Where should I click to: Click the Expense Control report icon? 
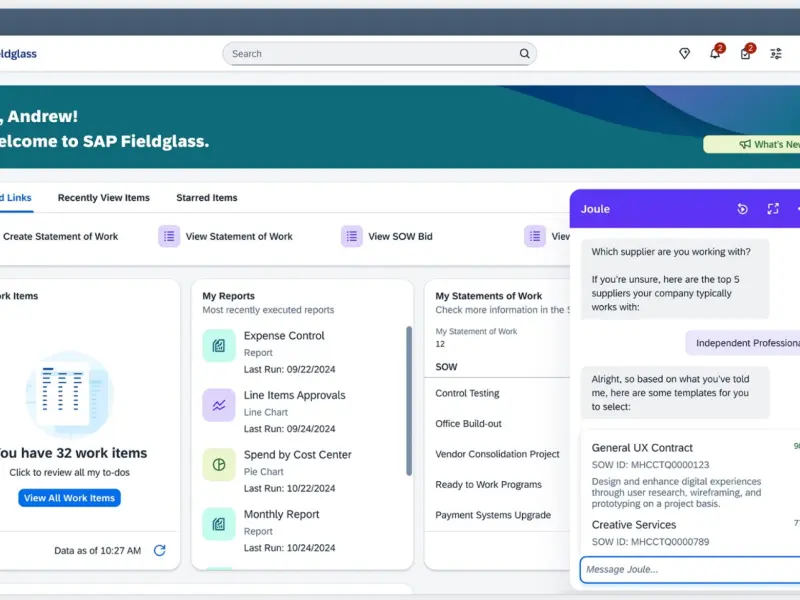click(218, 345)
